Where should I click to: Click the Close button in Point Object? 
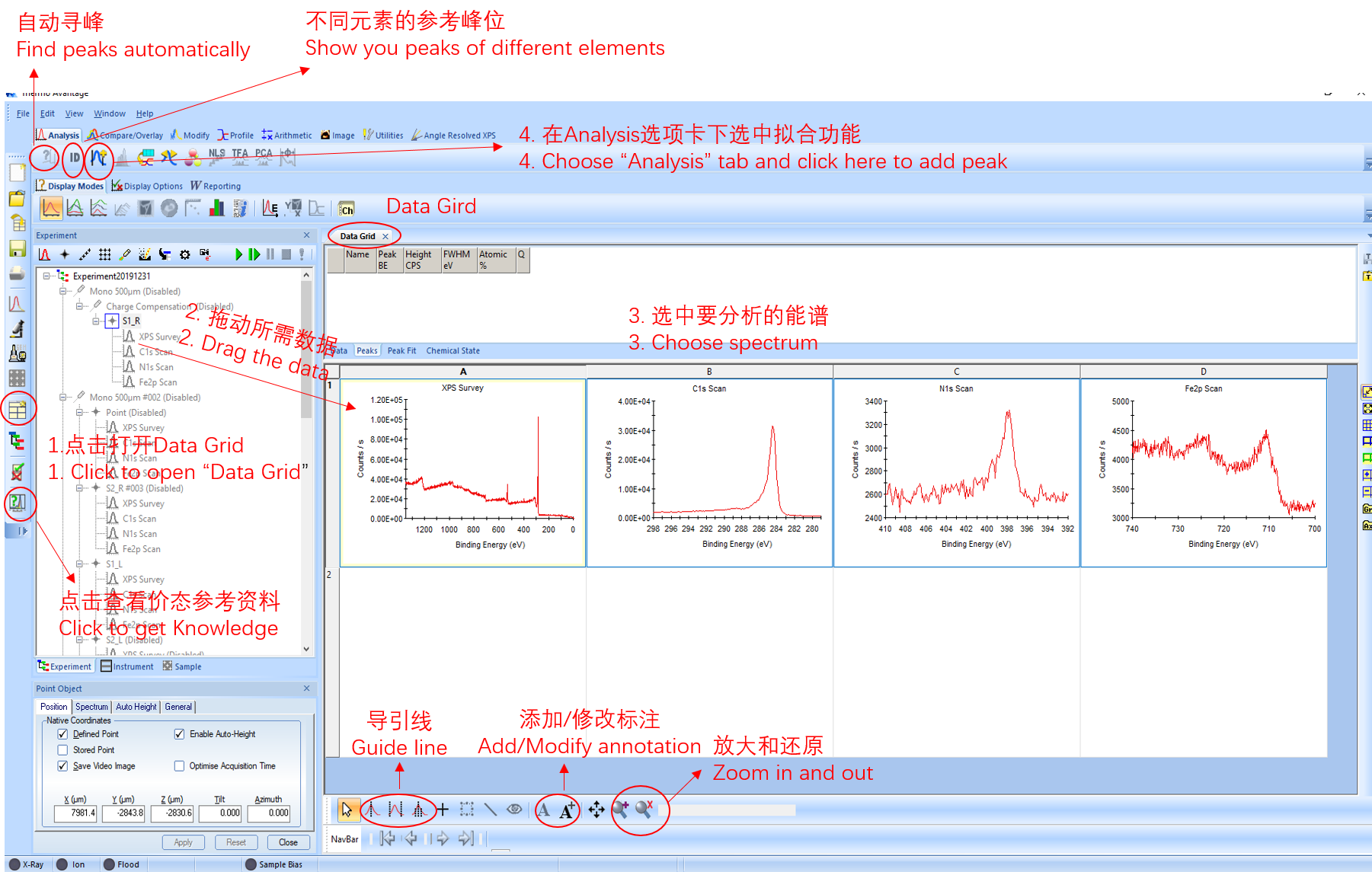(288, 842)
